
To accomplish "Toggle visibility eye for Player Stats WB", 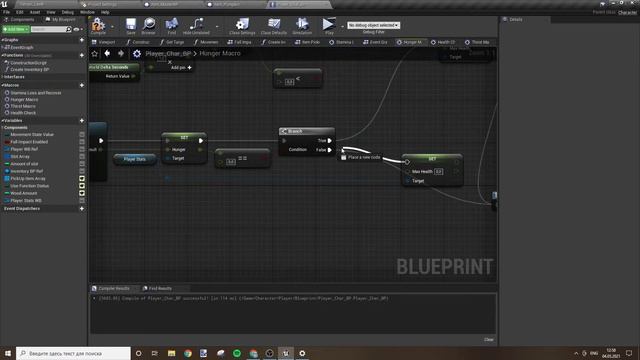I will pyautogui.click(x=82, y=201).
